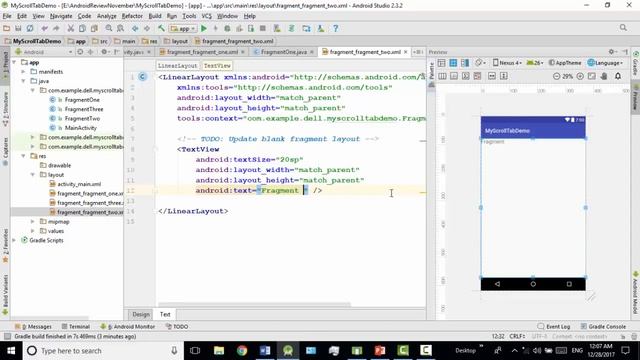This screenshot has width=640, height=360.
Task: Open the screen orientation dropdown
Action: click(x=480, y=63)
